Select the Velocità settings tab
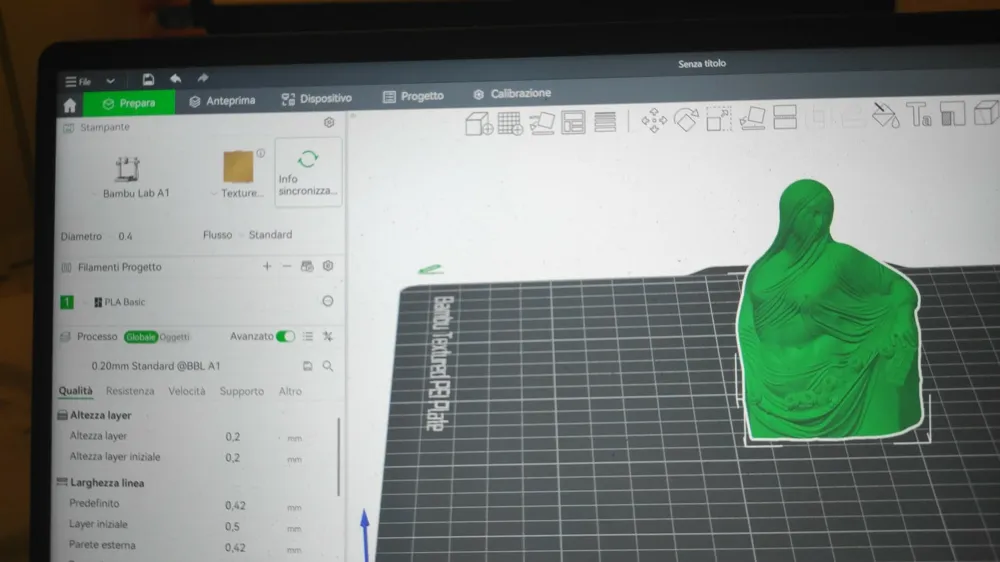 [x=187, y=391]
